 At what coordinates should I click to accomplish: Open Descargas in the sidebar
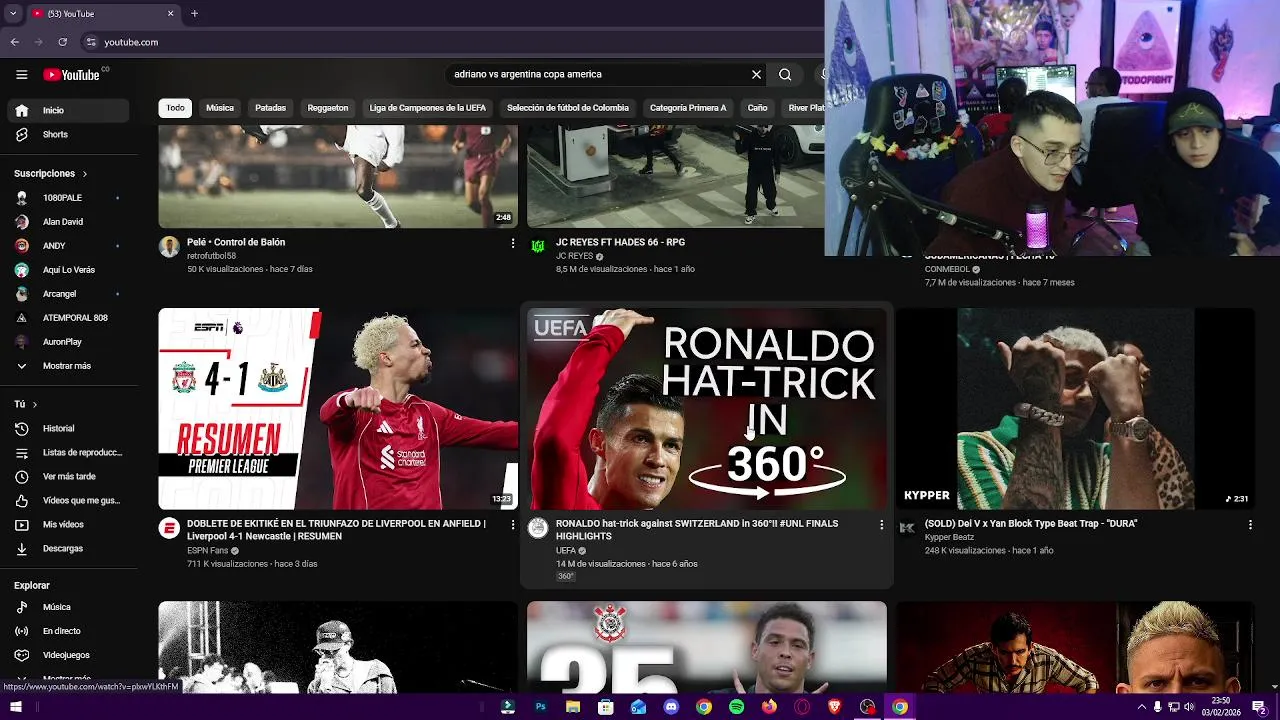(x=69, y=548)
